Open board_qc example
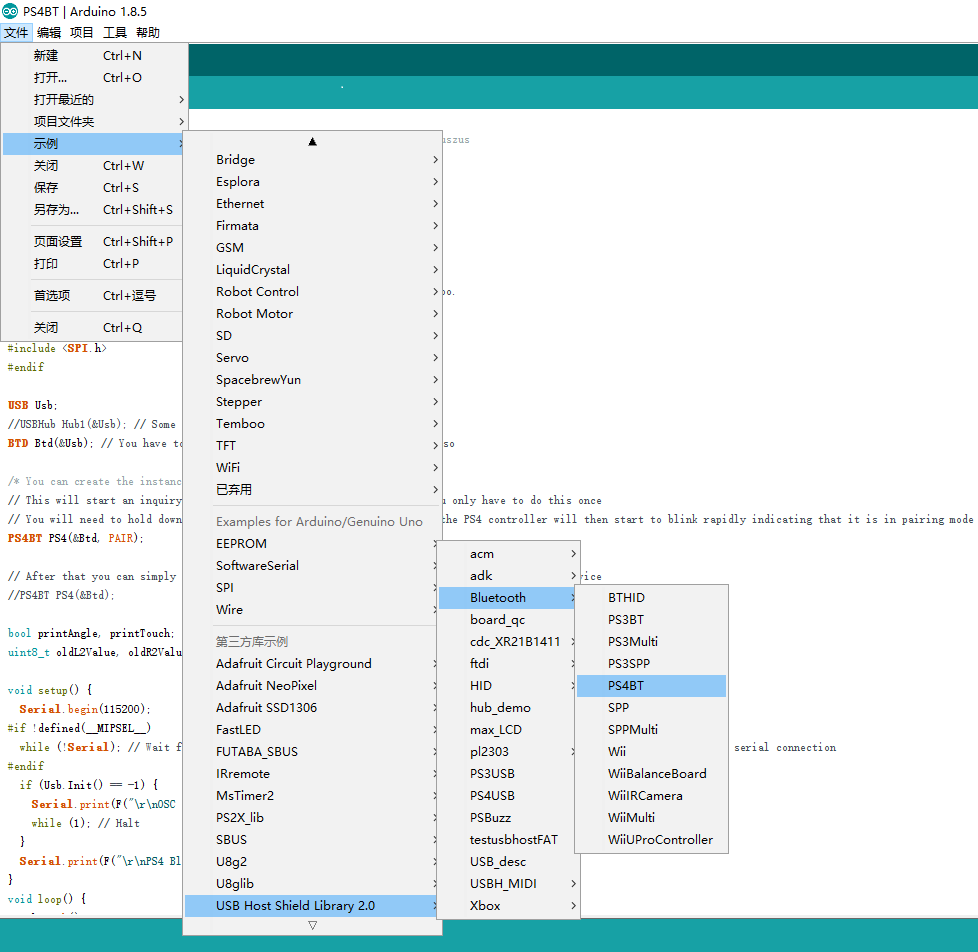Viewport: 978px width, 952px height. click(508, 619)
